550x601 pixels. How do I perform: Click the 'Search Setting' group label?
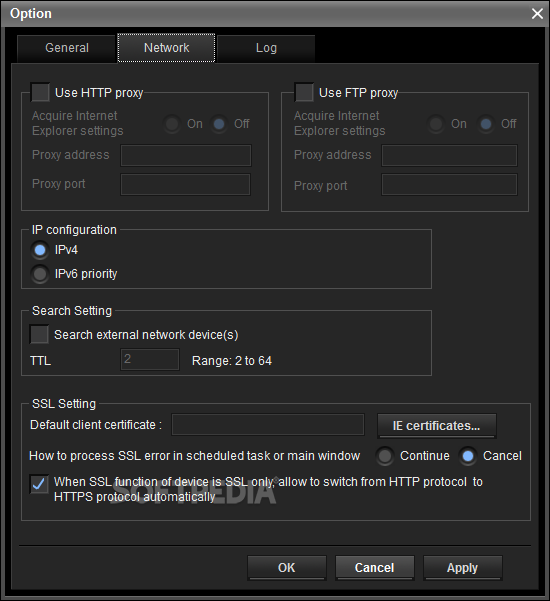[x=72, y=310]
